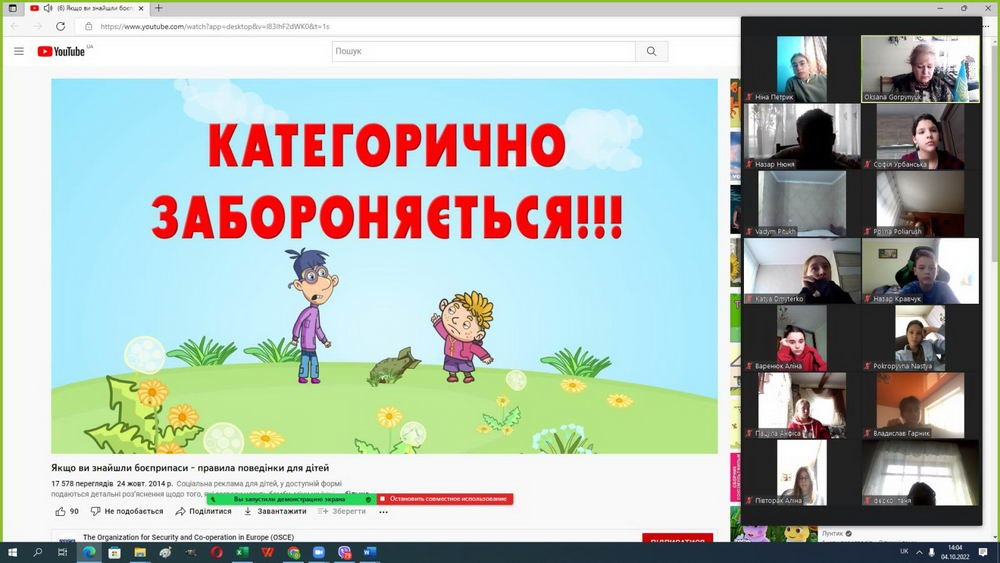Launch Excel from the Windows taskbar
Screen dimensions: 1000x563
tap(242, 552)
